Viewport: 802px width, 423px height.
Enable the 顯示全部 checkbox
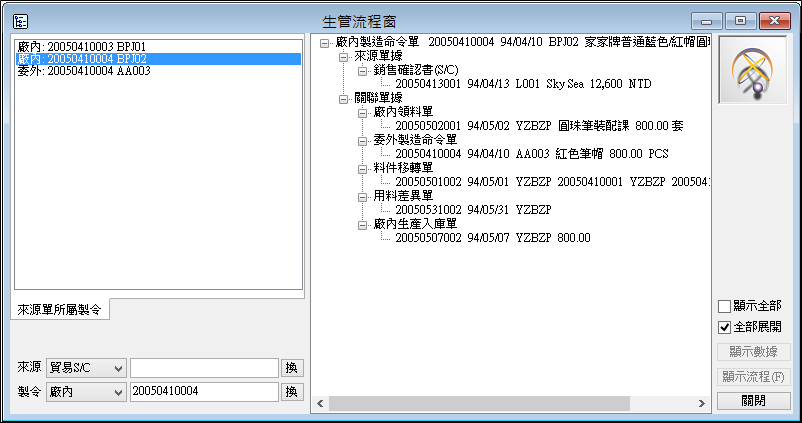[725, 306]
